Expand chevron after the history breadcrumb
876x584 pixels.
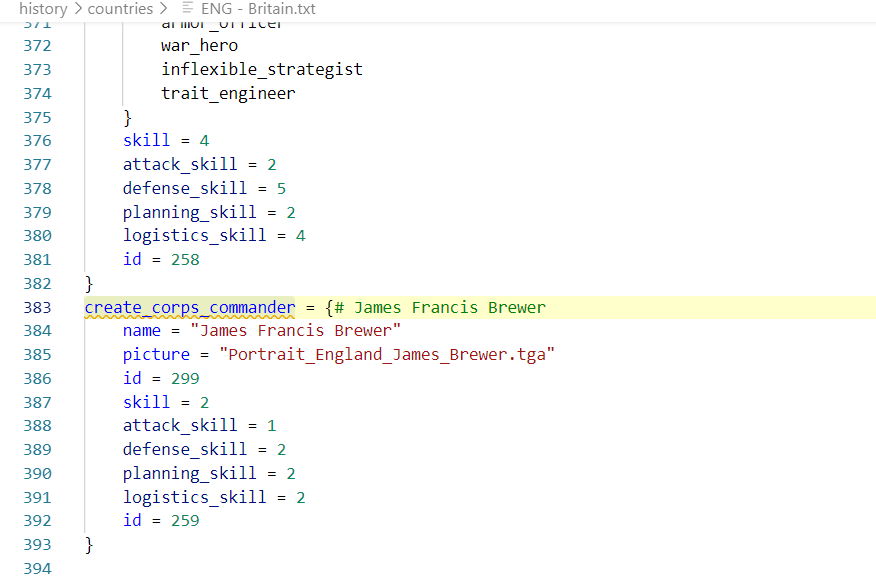click(x=78, y=9)
